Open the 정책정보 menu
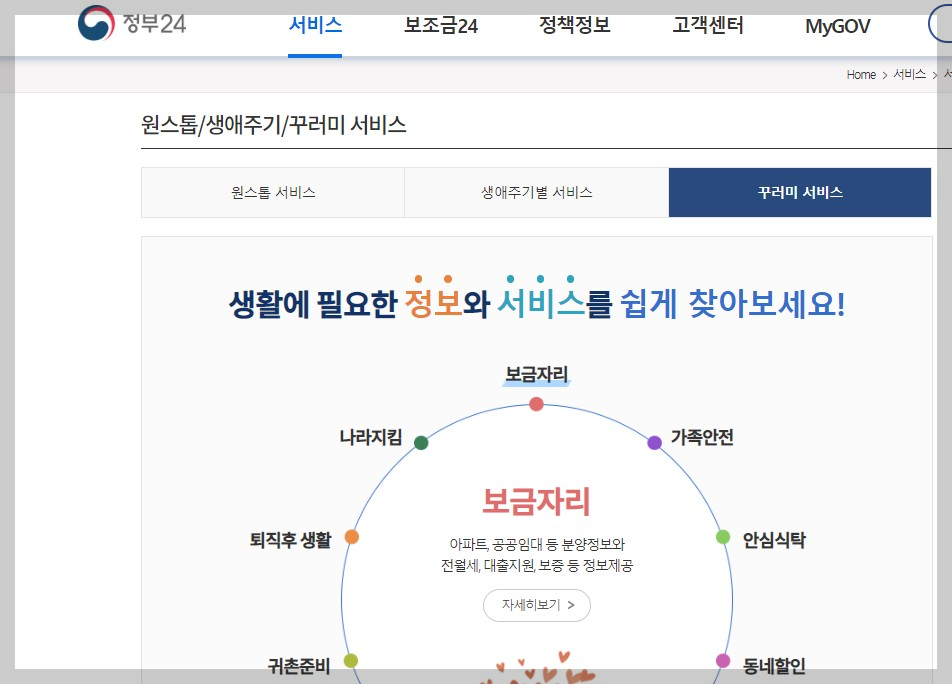Screen dimensions: 952x684 (x=574, y=25)
